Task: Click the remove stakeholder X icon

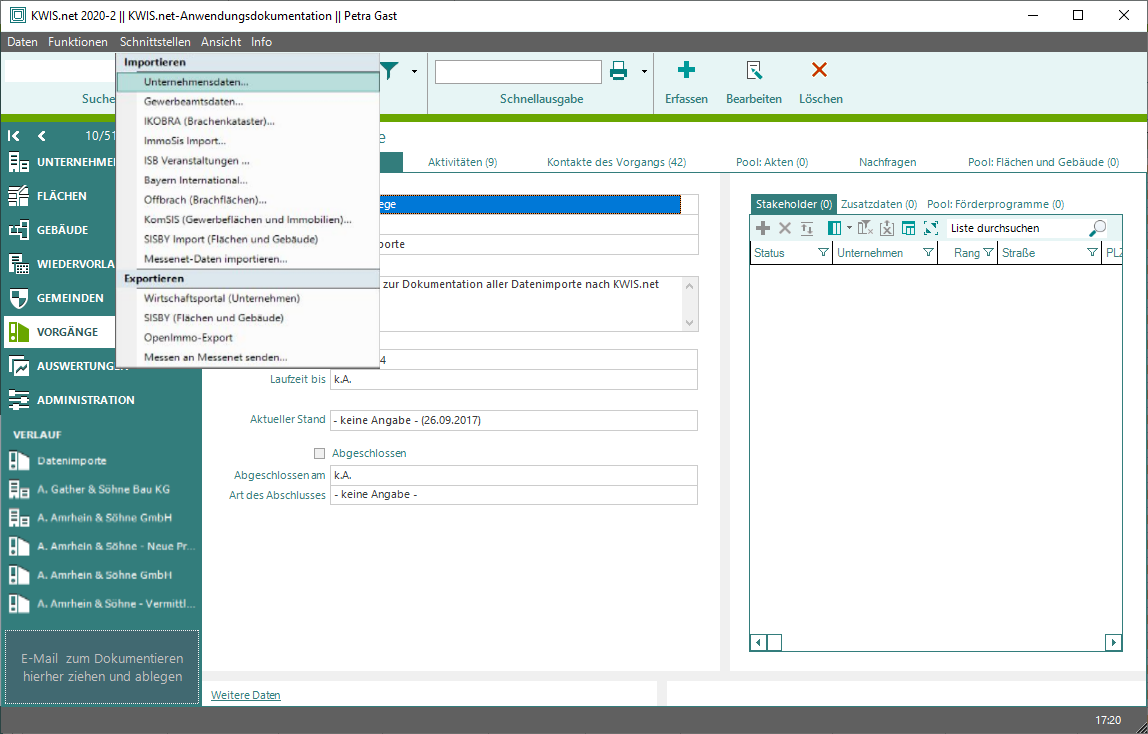Action: [785, 228]
